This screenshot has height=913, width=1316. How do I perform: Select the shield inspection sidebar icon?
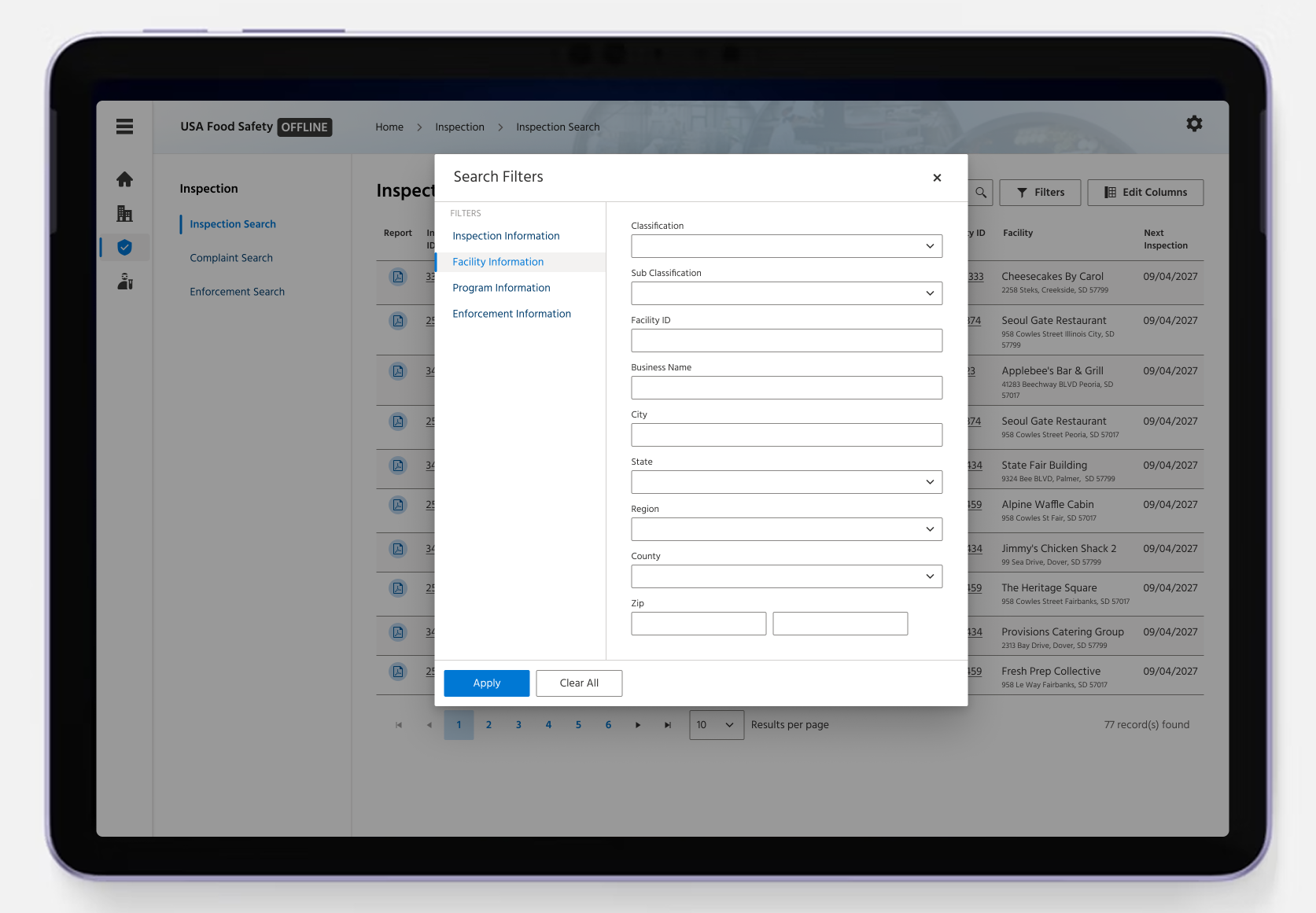click(124, 248)
